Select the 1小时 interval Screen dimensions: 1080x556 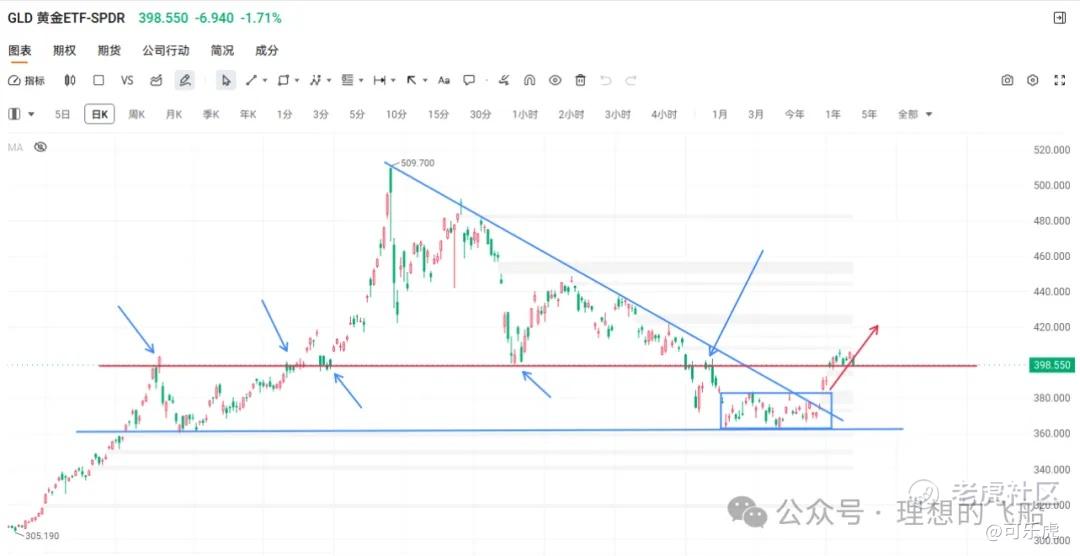pyautogui.click(x=525, y=114)
